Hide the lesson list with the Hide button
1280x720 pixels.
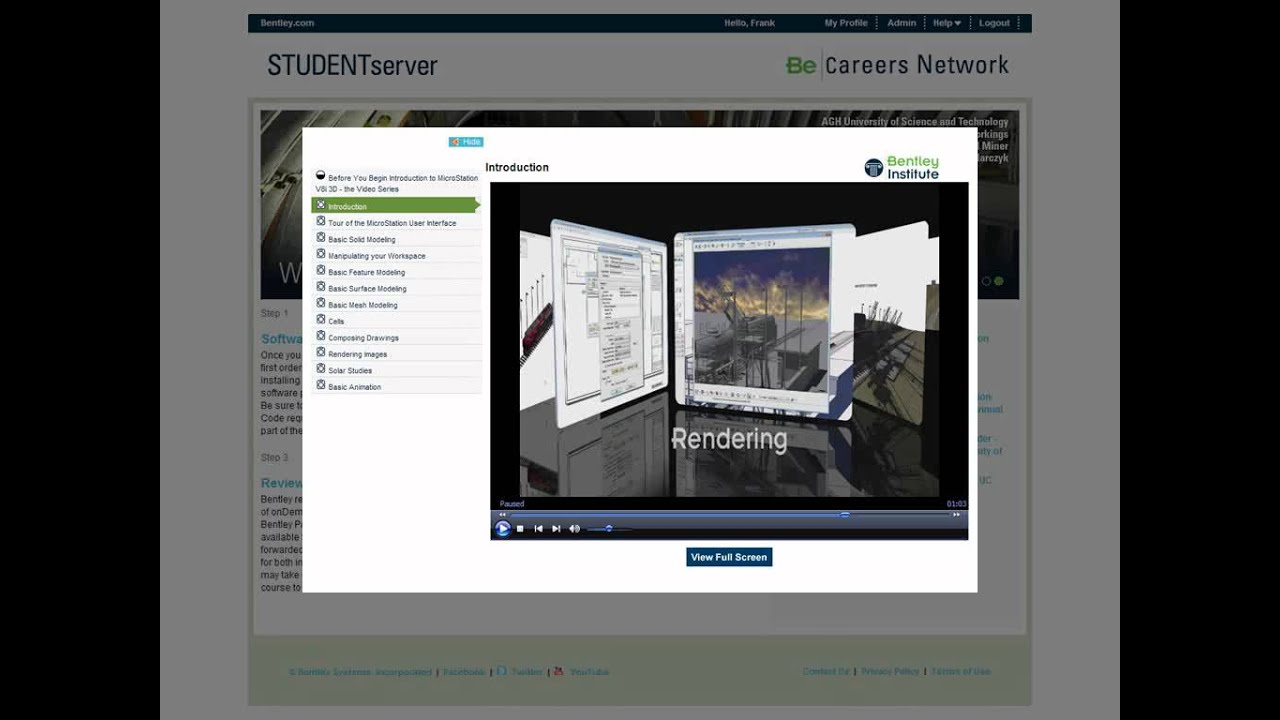click(x=466, y=142)
